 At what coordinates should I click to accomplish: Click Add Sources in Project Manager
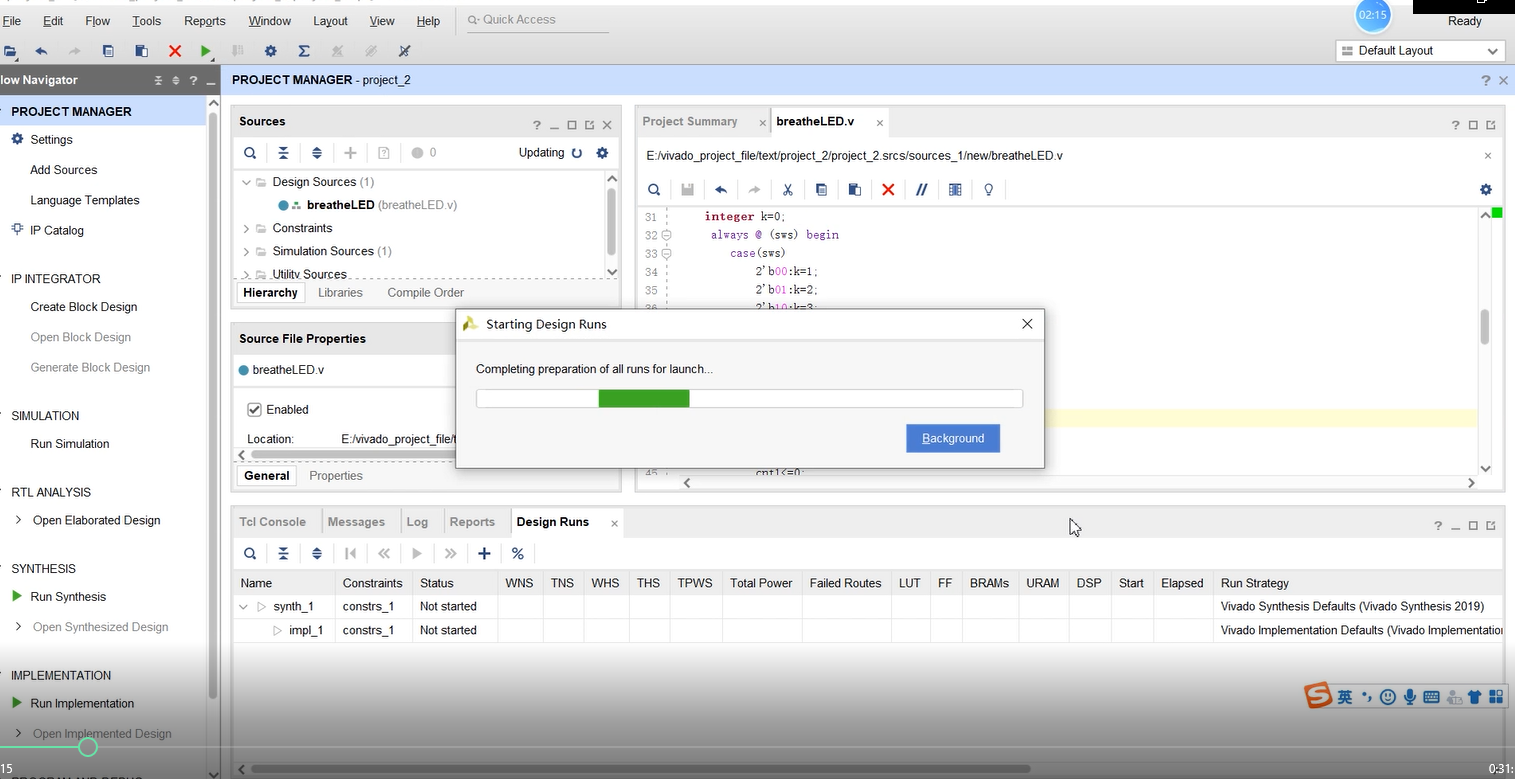click(63, 170)
